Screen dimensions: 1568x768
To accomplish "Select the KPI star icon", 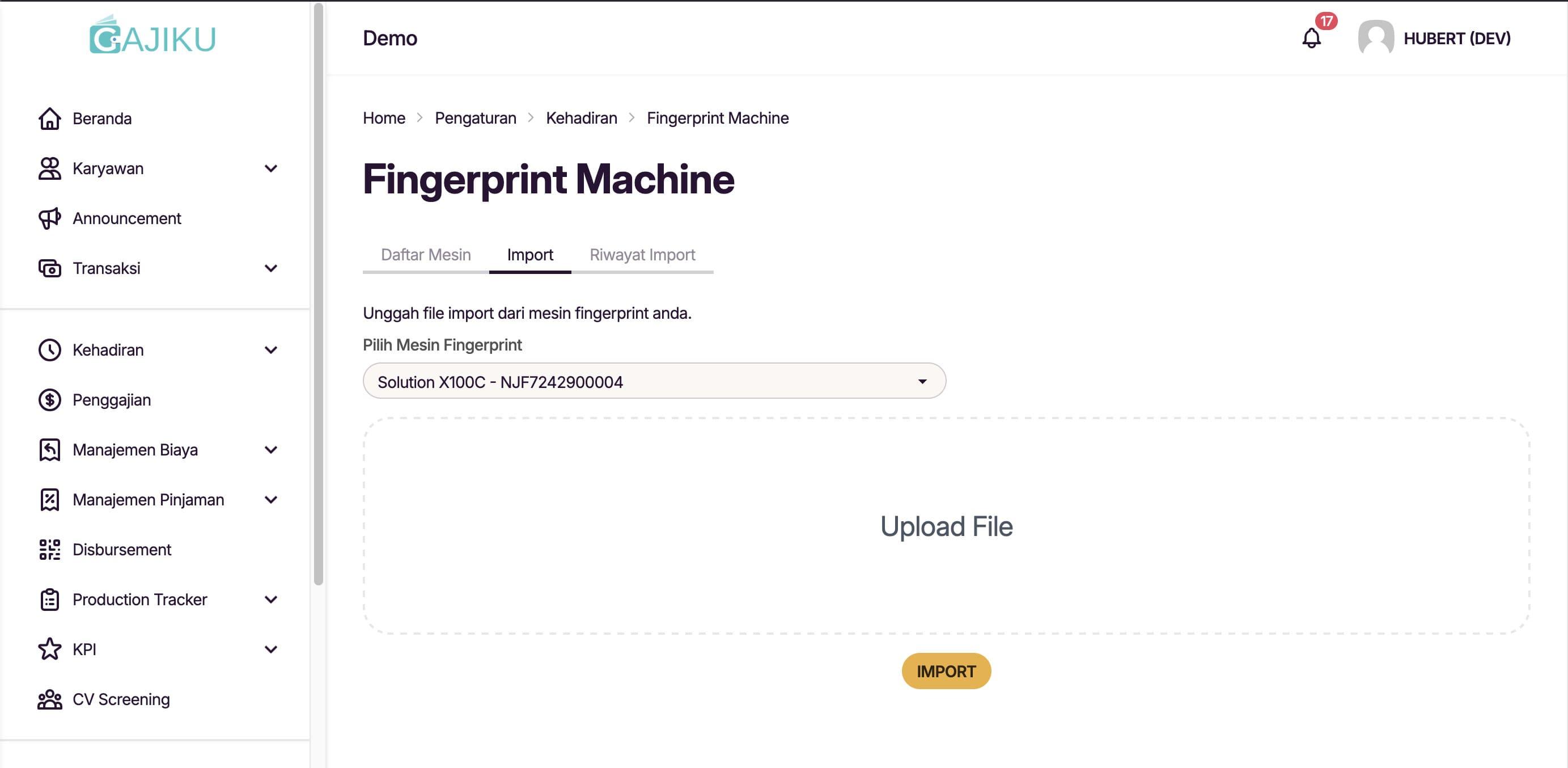I will [49, 649].
